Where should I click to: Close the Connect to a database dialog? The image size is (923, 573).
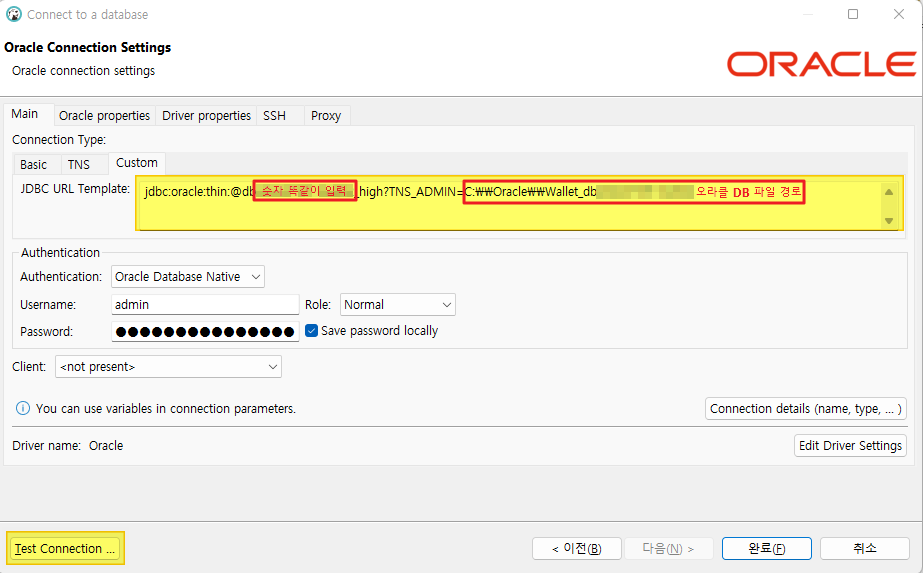tap(898, 14)
